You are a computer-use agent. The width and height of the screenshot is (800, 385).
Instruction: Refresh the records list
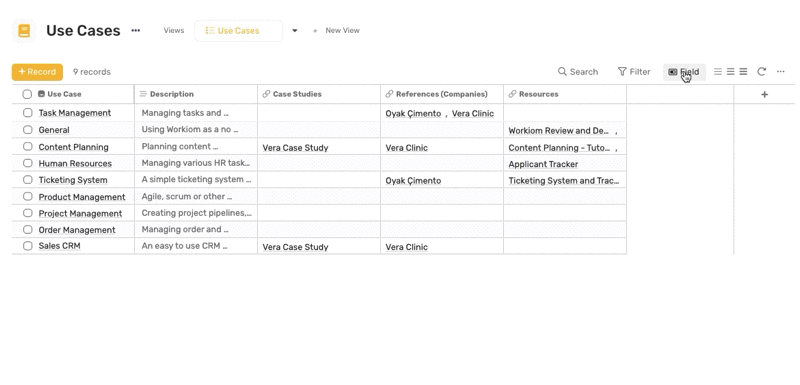click(761, 72)
